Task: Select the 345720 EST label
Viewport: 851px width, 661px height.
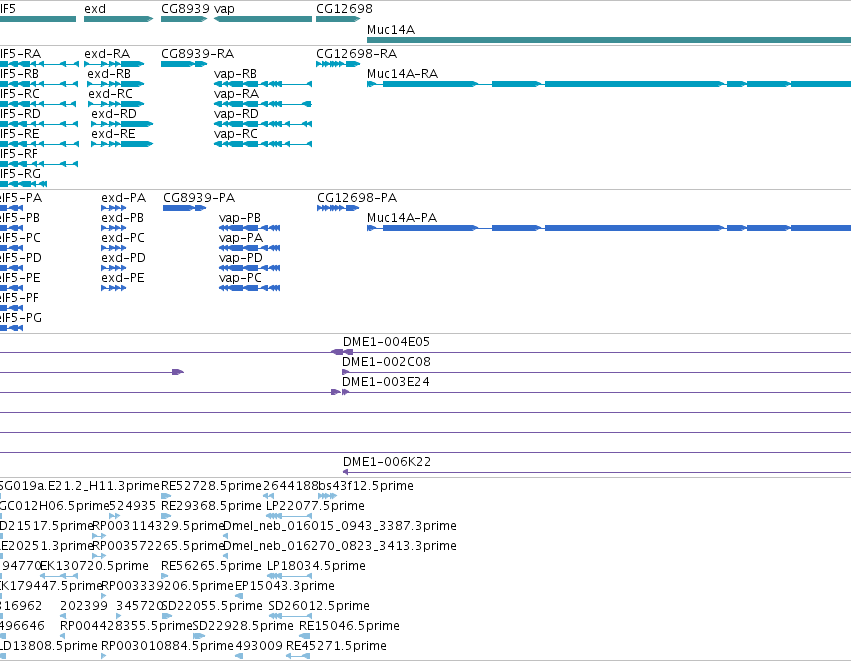Action: 140,606
